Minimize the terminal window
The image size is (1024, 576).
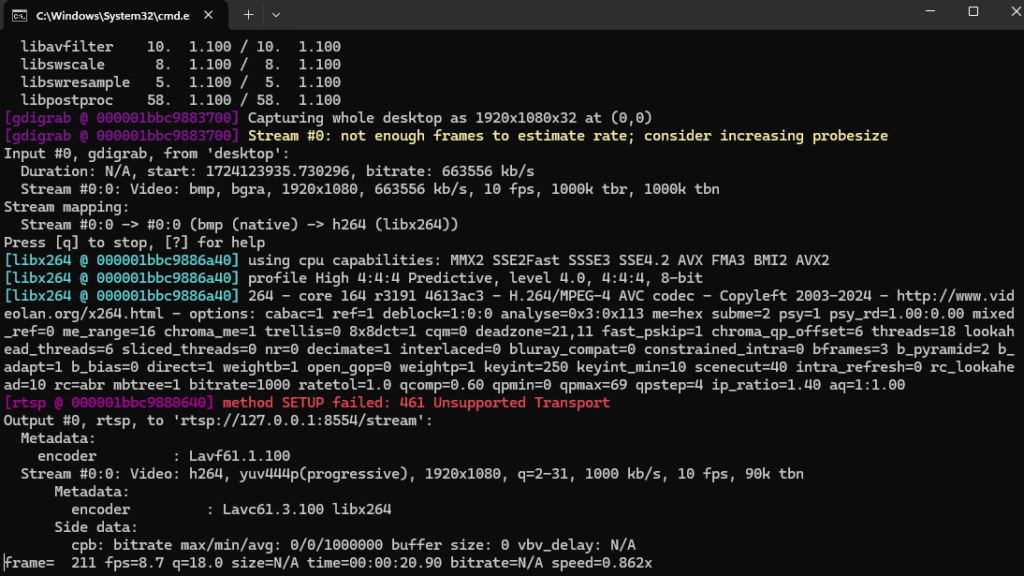click(x=926, y=12)
